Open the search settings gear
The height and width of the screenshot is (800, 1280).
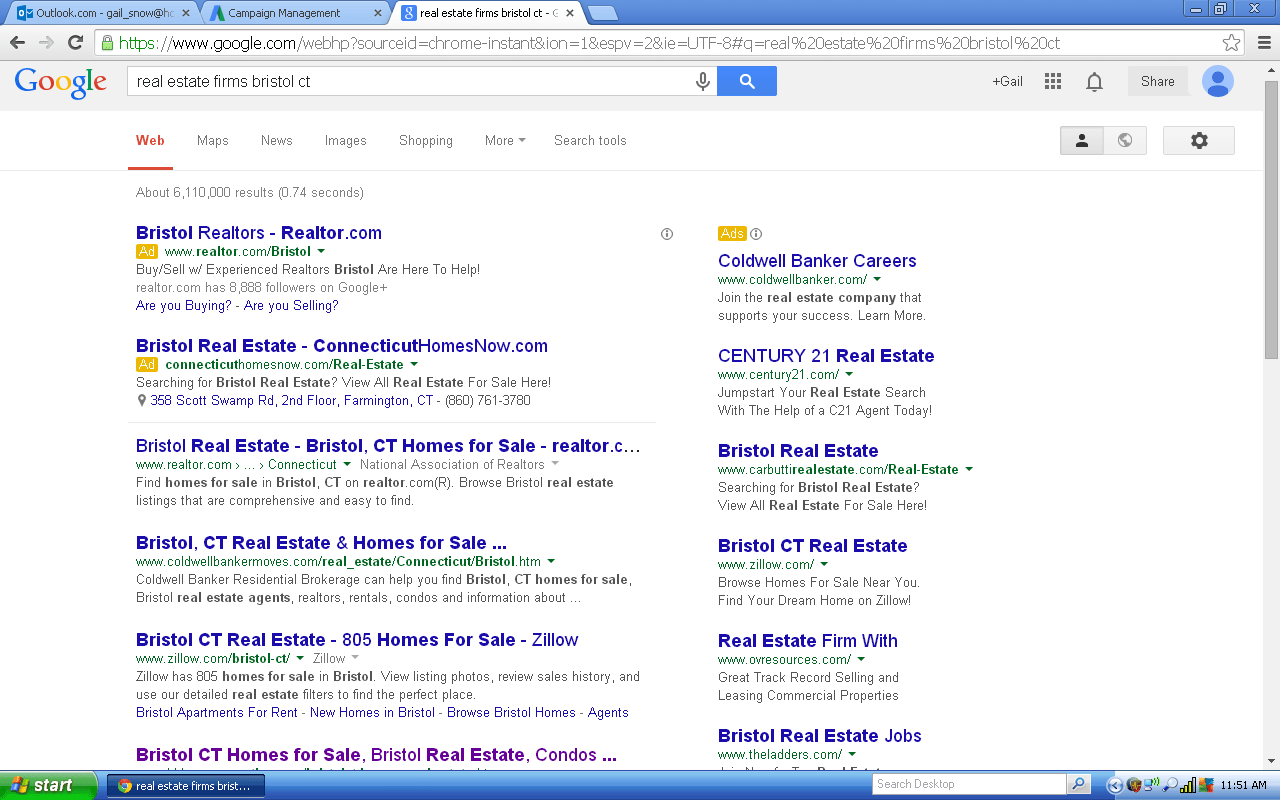click(1199, 141)
